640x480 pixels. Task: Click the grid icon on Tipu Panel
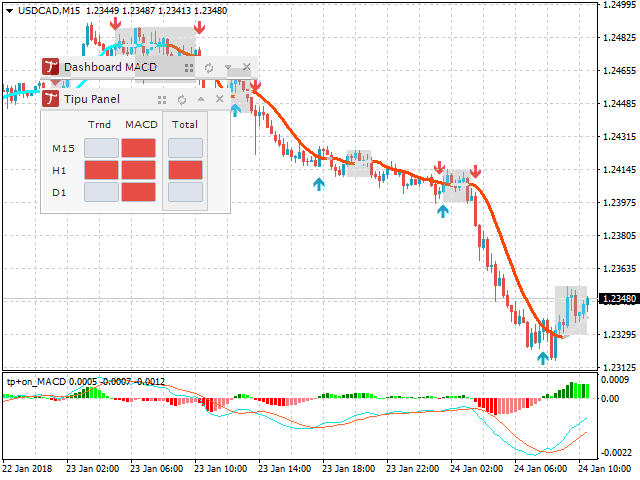[x=162, y=100]
